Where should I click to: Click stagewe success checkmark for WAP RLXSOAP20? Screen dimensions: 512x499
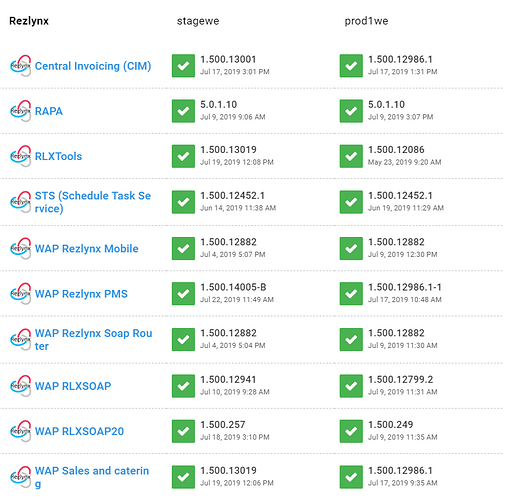183,431
